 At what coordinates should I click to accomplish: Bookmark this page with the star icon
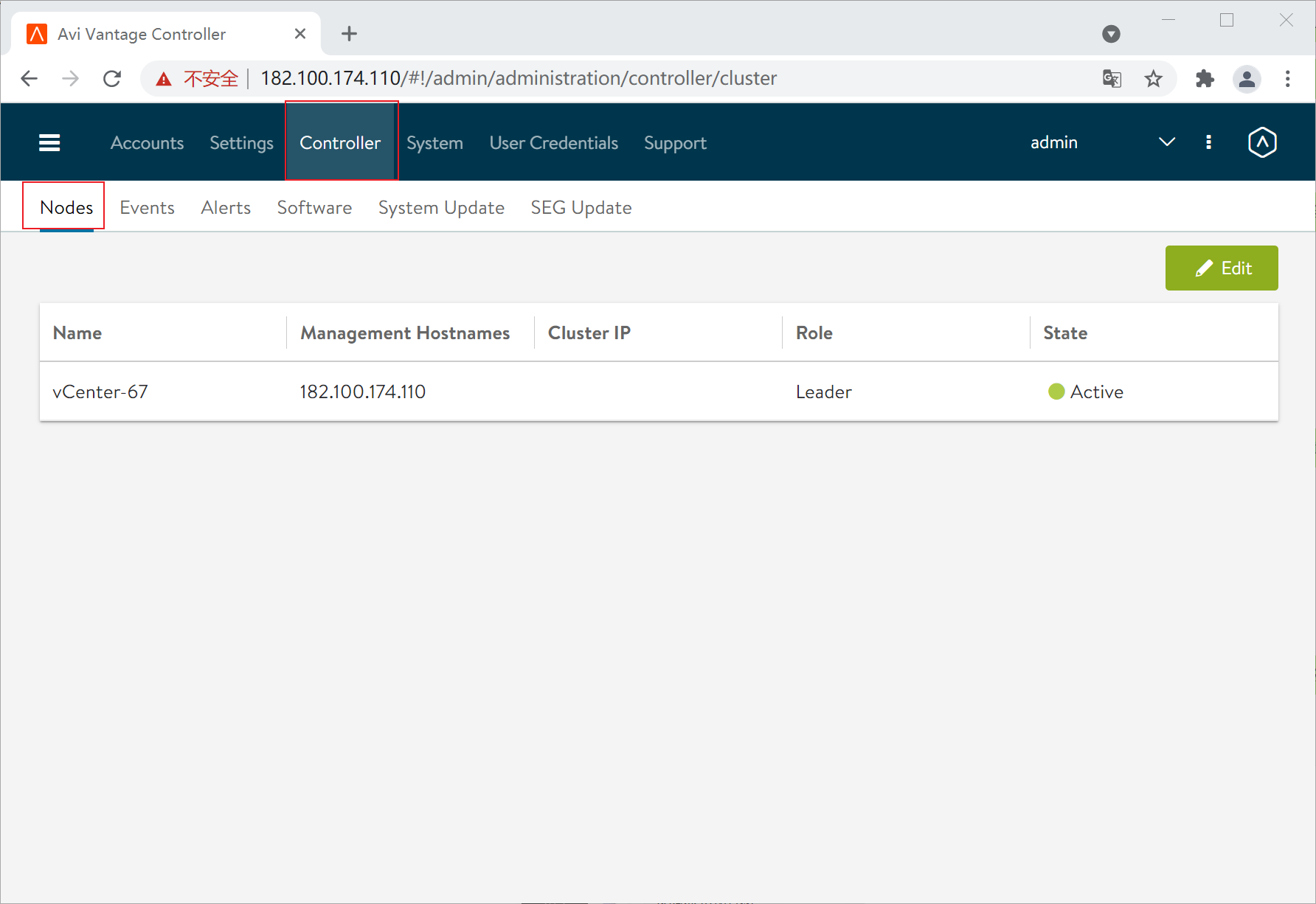point(1153,78)
